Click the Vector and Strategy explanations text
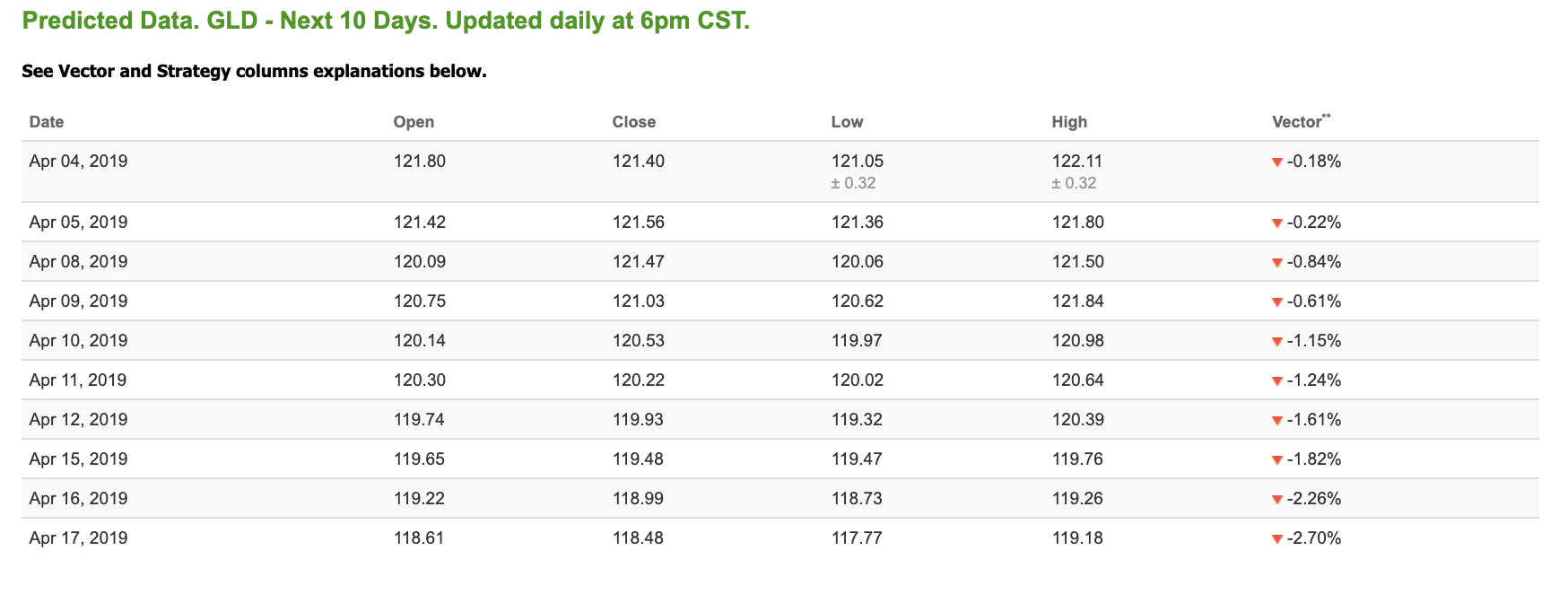Viewport: 1568px width, 603px height. (254, 71)
